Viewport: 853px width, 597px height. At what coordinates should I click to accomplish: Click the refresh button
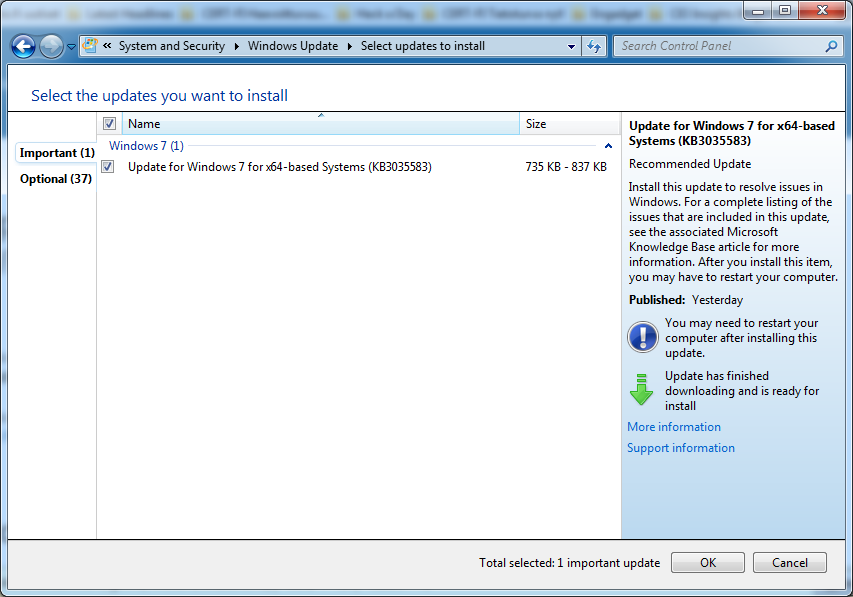pyautogui.click(x=594, y=47)
